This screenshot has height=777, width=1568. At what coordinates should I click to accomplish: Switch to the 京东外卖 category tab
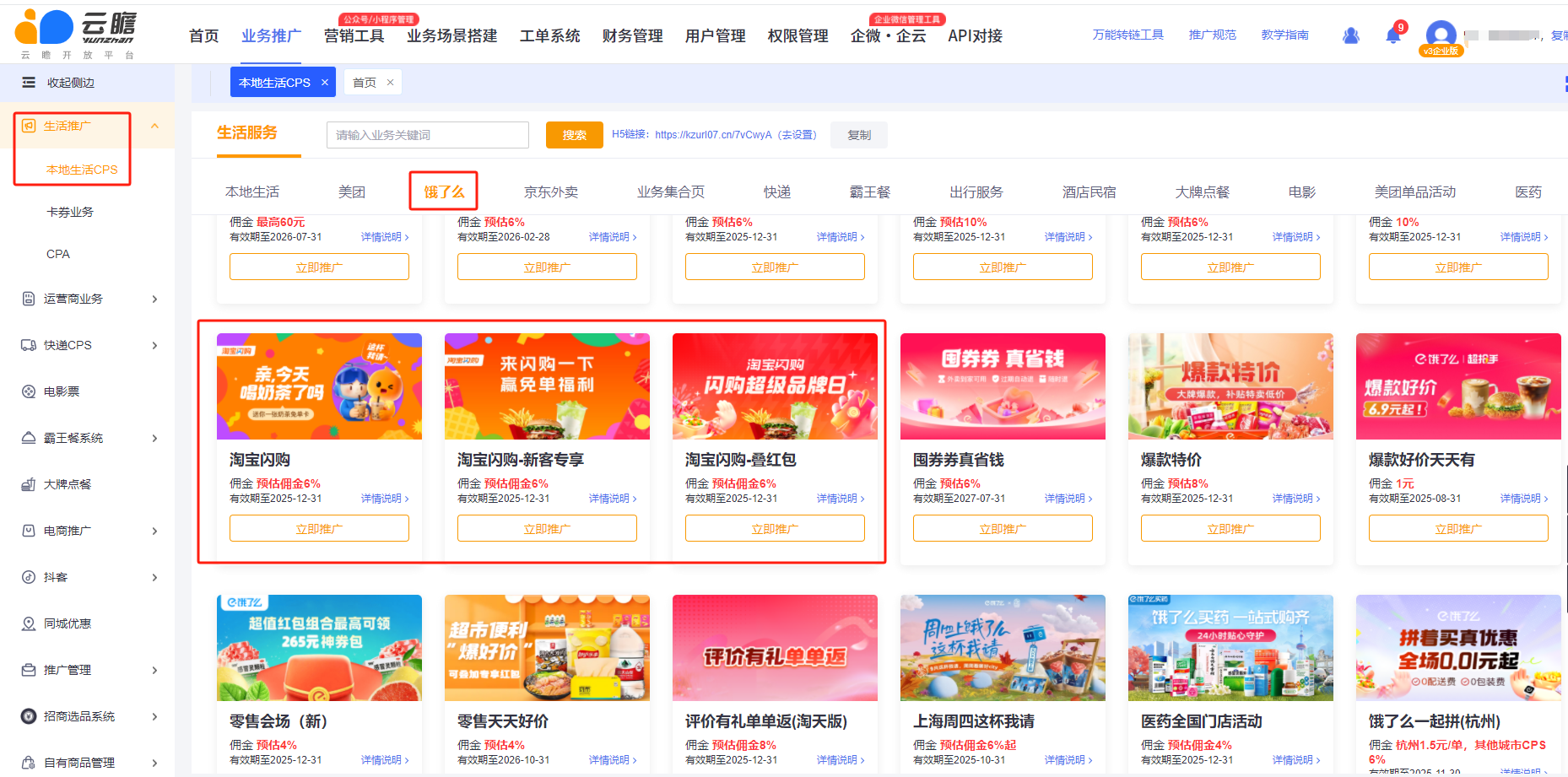click(551, 192)
